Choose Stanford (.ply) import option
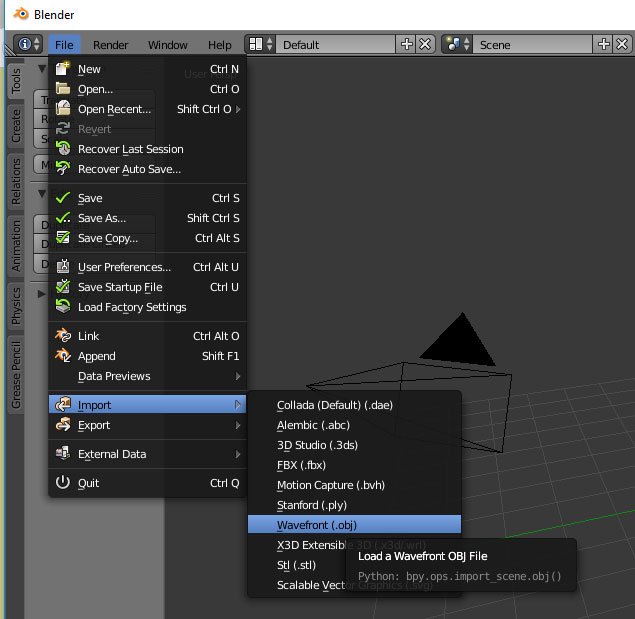Screen dimensions: 635x619 354,505
